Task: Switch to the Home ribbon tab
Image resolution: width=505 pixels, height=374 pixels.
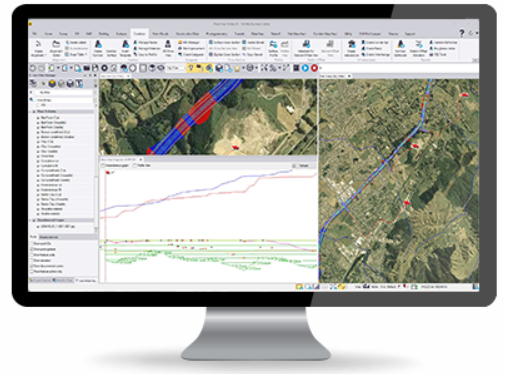Action: (x=48, y=34)
